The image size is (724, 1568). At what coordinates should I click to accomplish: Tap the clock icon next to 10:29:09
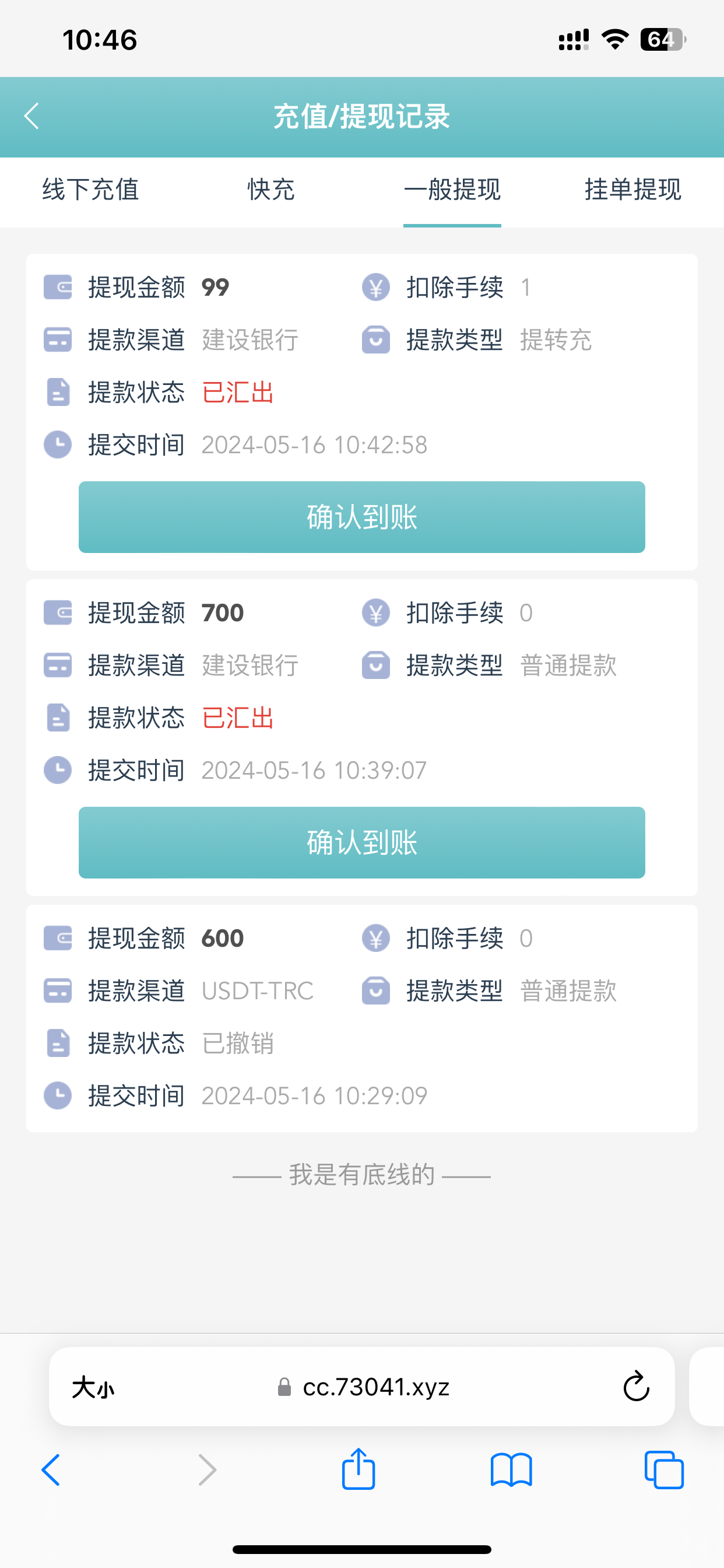tap(58, 1095)
